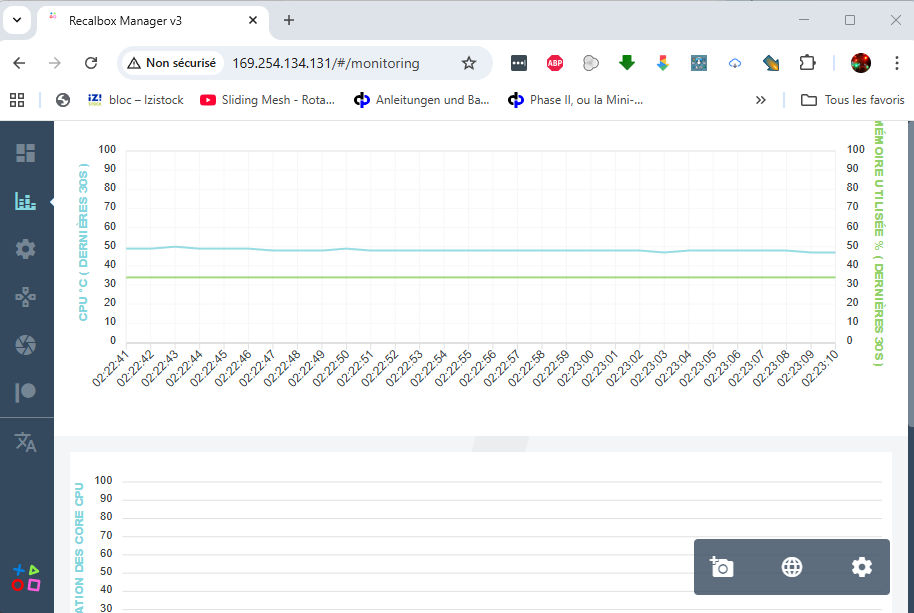Select the monitoring chart icon in sidebar
The image size is (914, 613).
[x=26, y=201]
